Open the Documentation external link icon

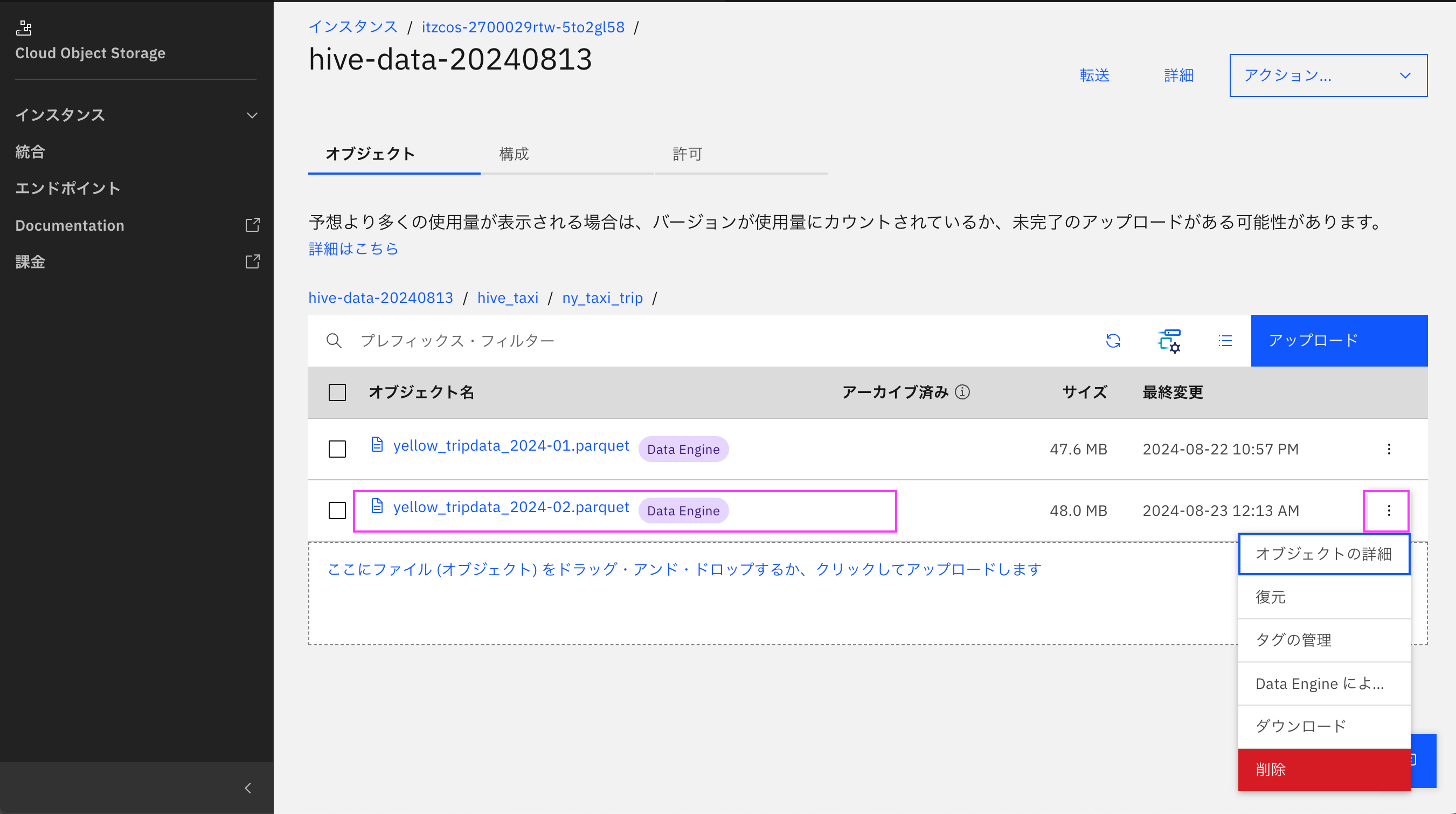(252, 225)
